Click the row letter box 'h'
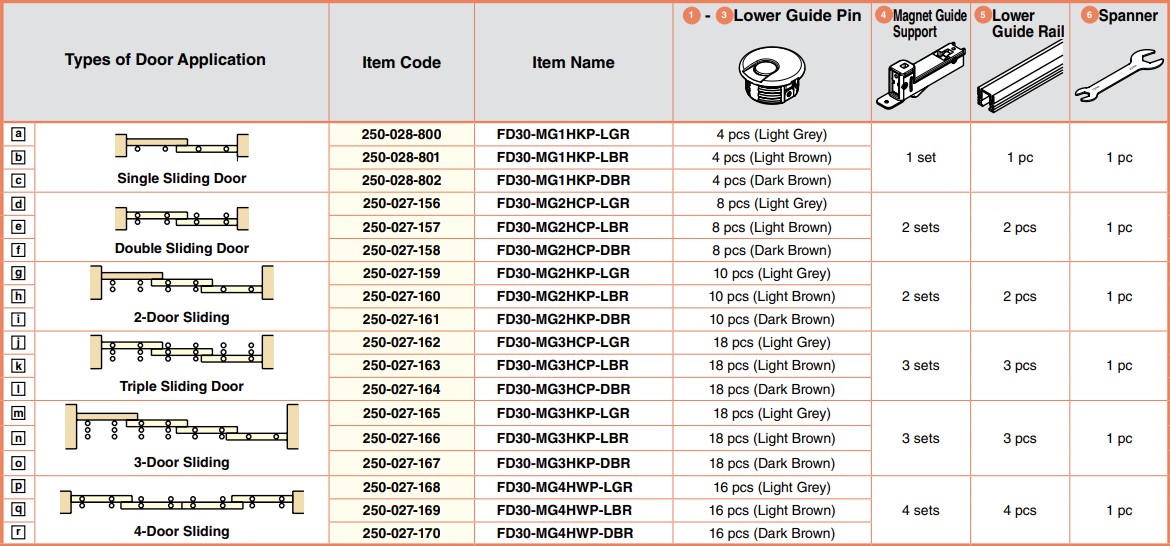 coord(19,296)
